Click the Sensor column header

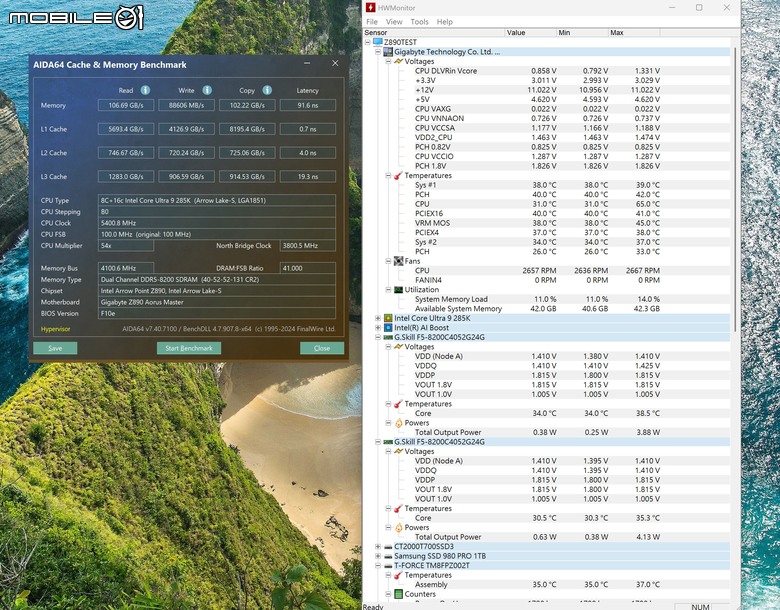[x=434, y=32]
